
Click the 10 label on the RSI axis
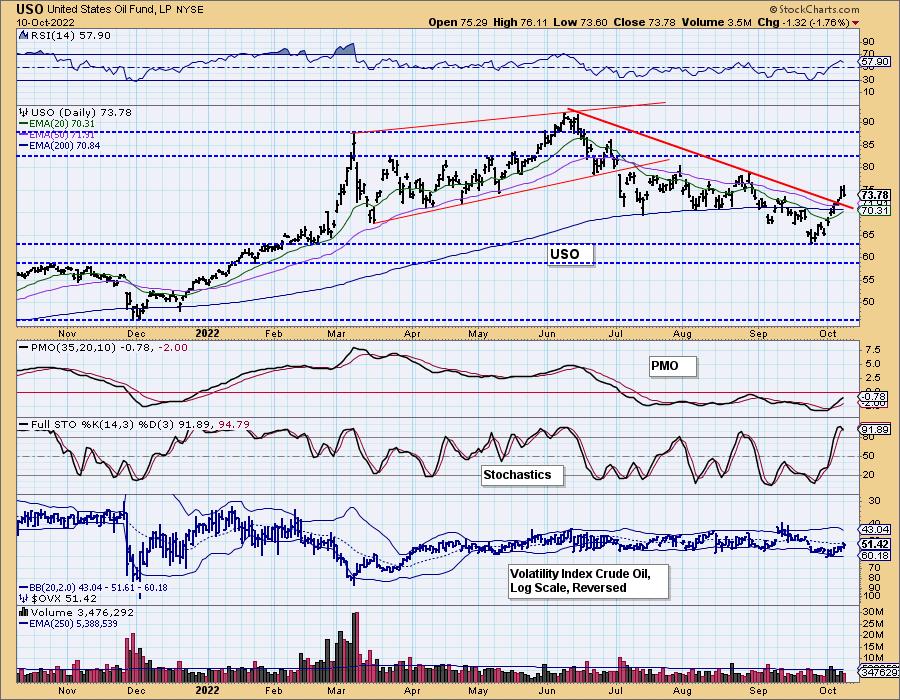pyautogui.click(x=868, y=92)
